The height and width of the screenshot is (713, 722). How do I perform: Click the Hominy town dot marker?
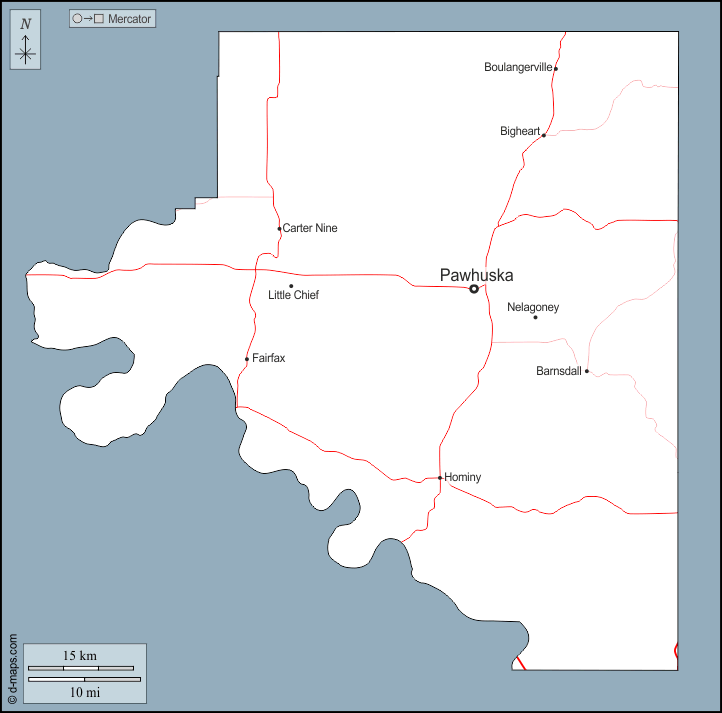pos(440,478)
